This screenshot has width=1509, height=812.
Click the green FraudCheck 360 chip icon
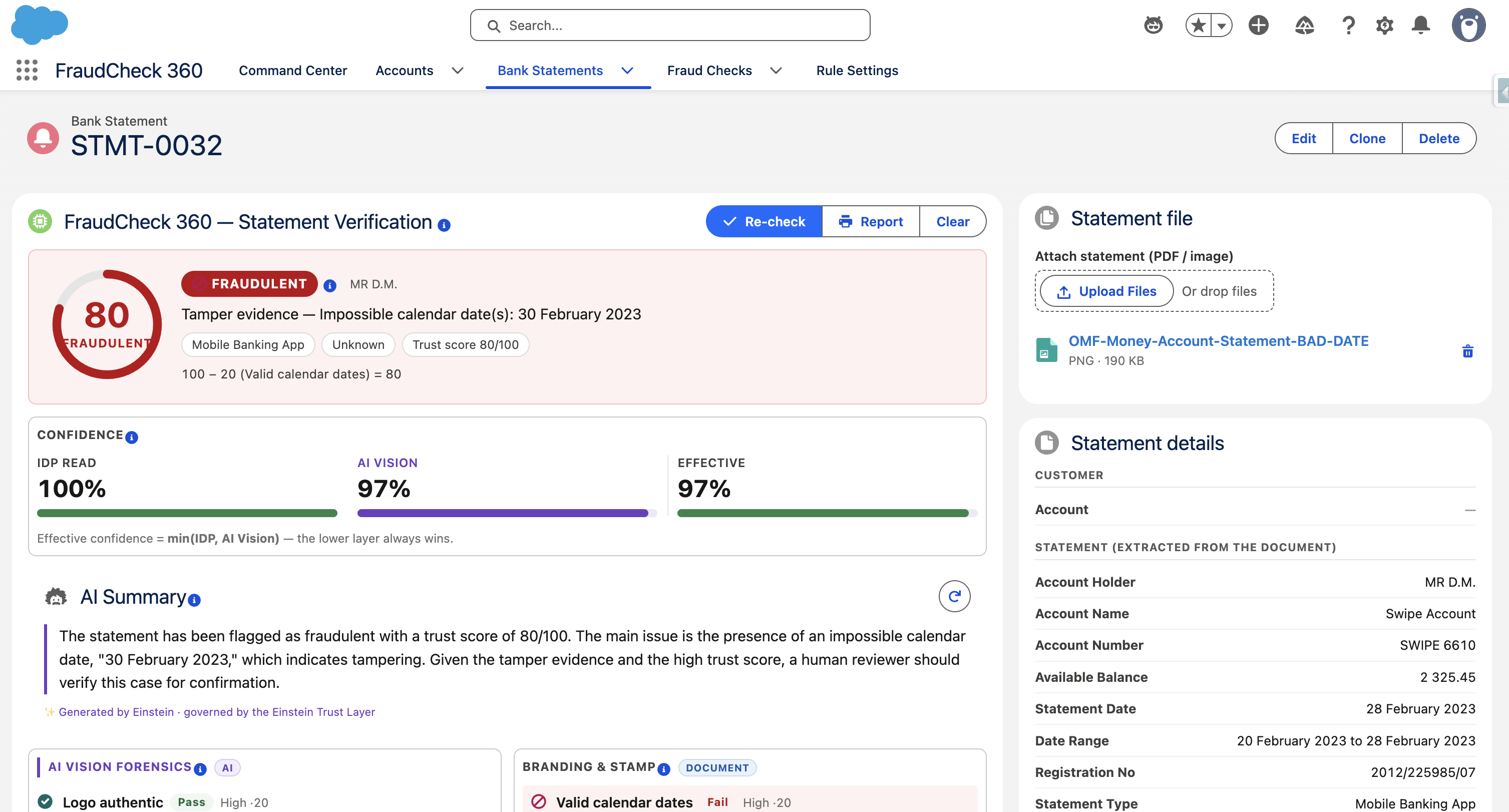41,221
